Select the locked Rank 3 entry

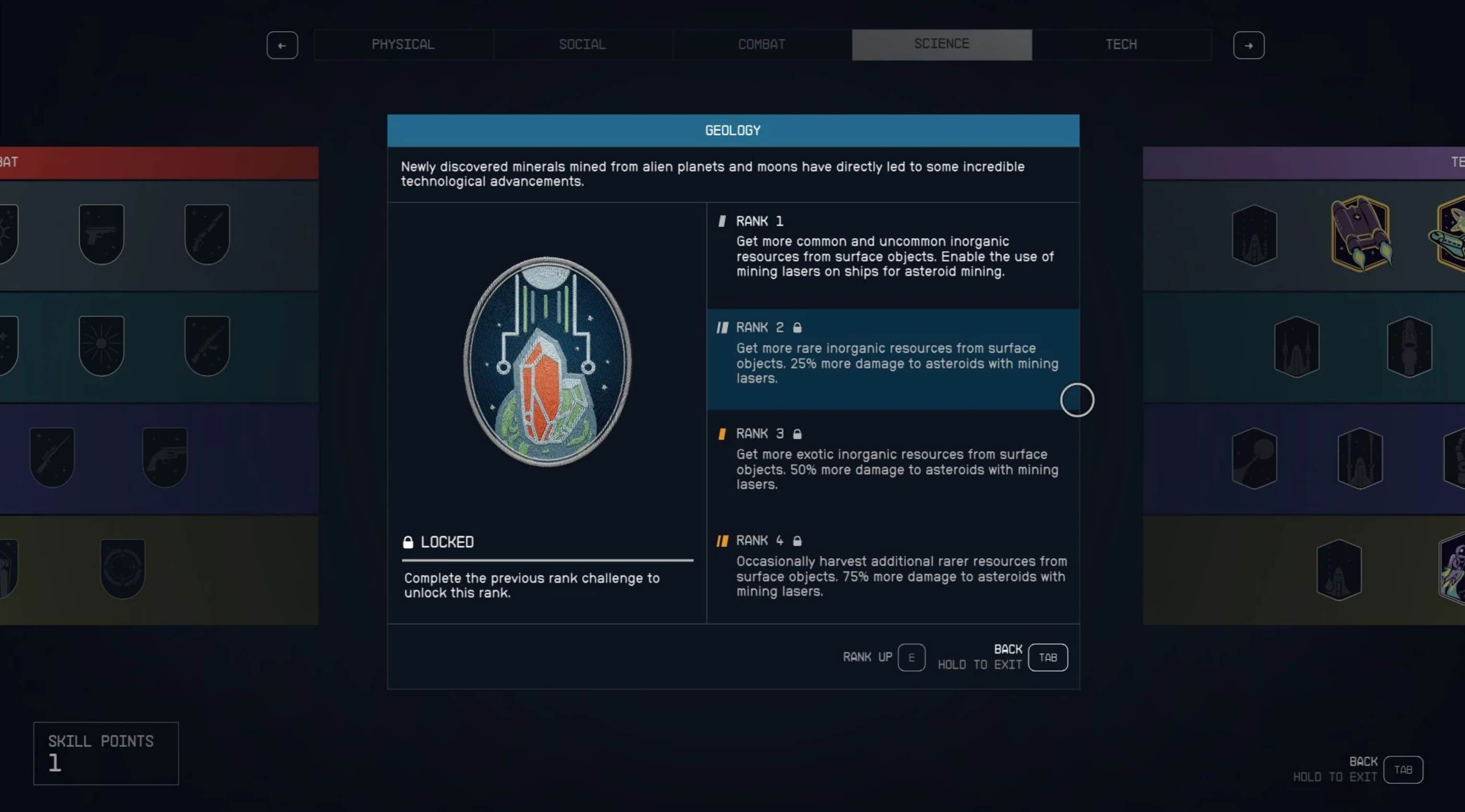click(x=893, y=459)
